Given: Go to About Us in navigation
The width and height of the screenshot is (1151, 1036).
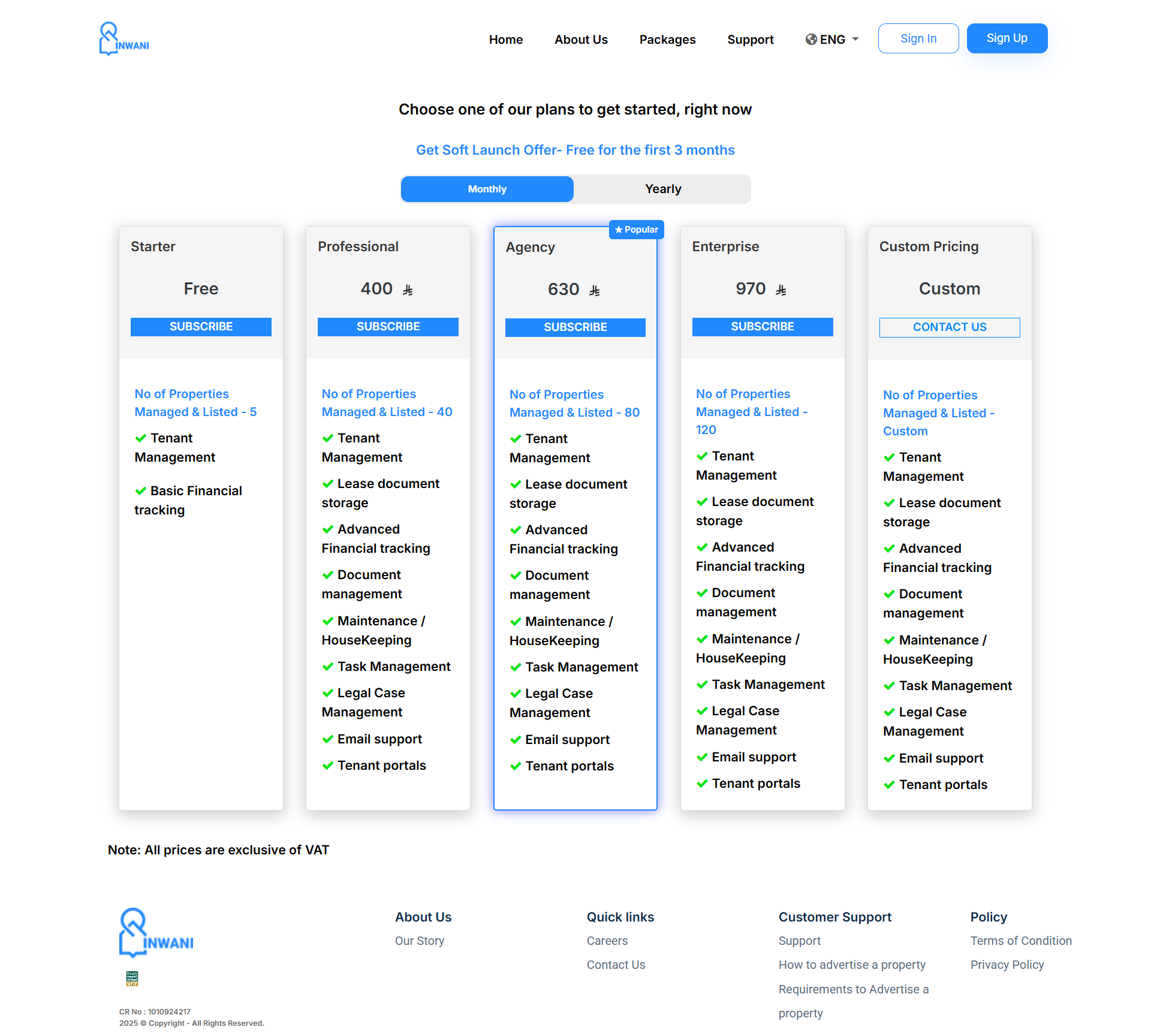Looking at the screenshot, I should 581,40.
